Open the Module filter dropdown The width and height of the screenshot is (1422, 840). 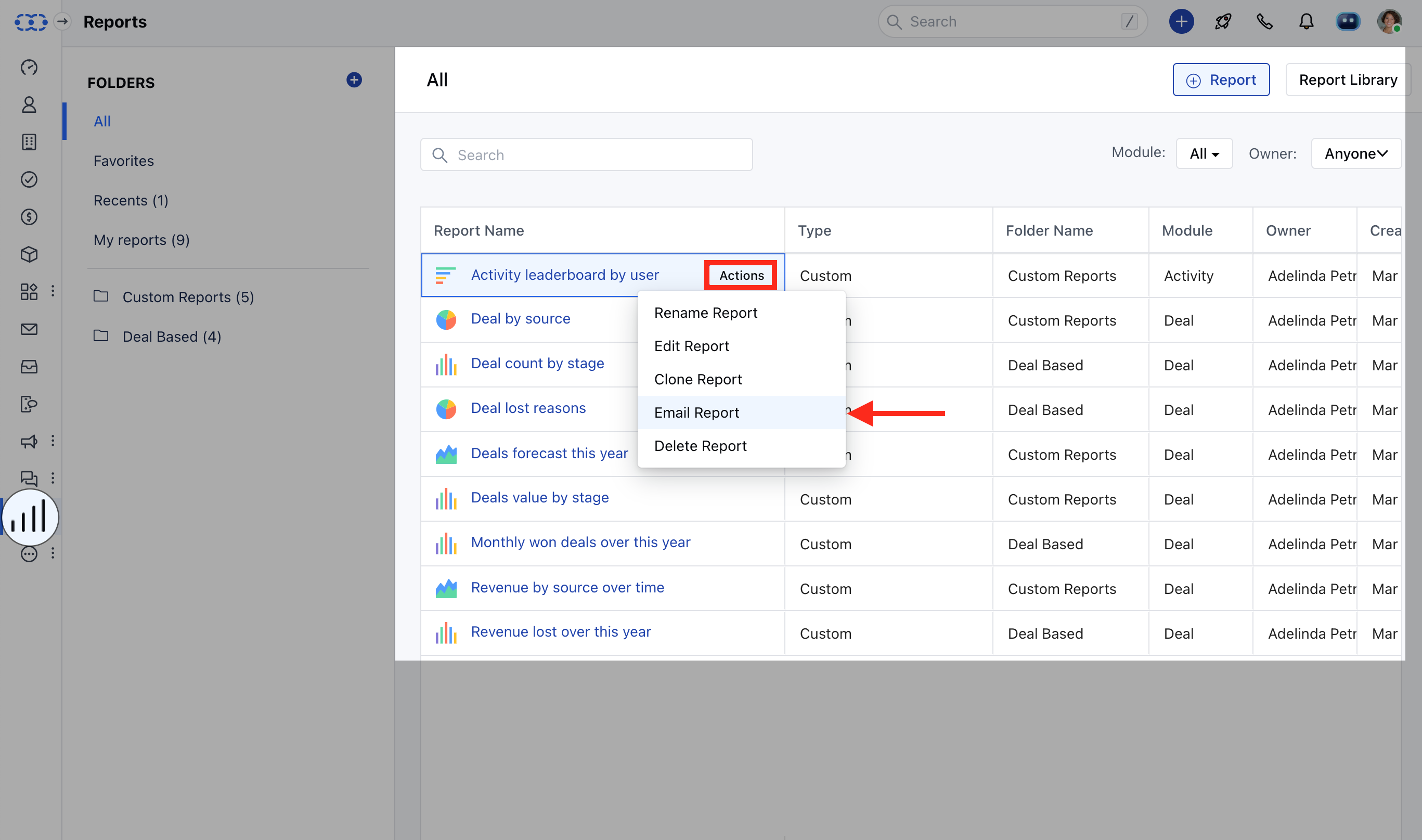1204,153
